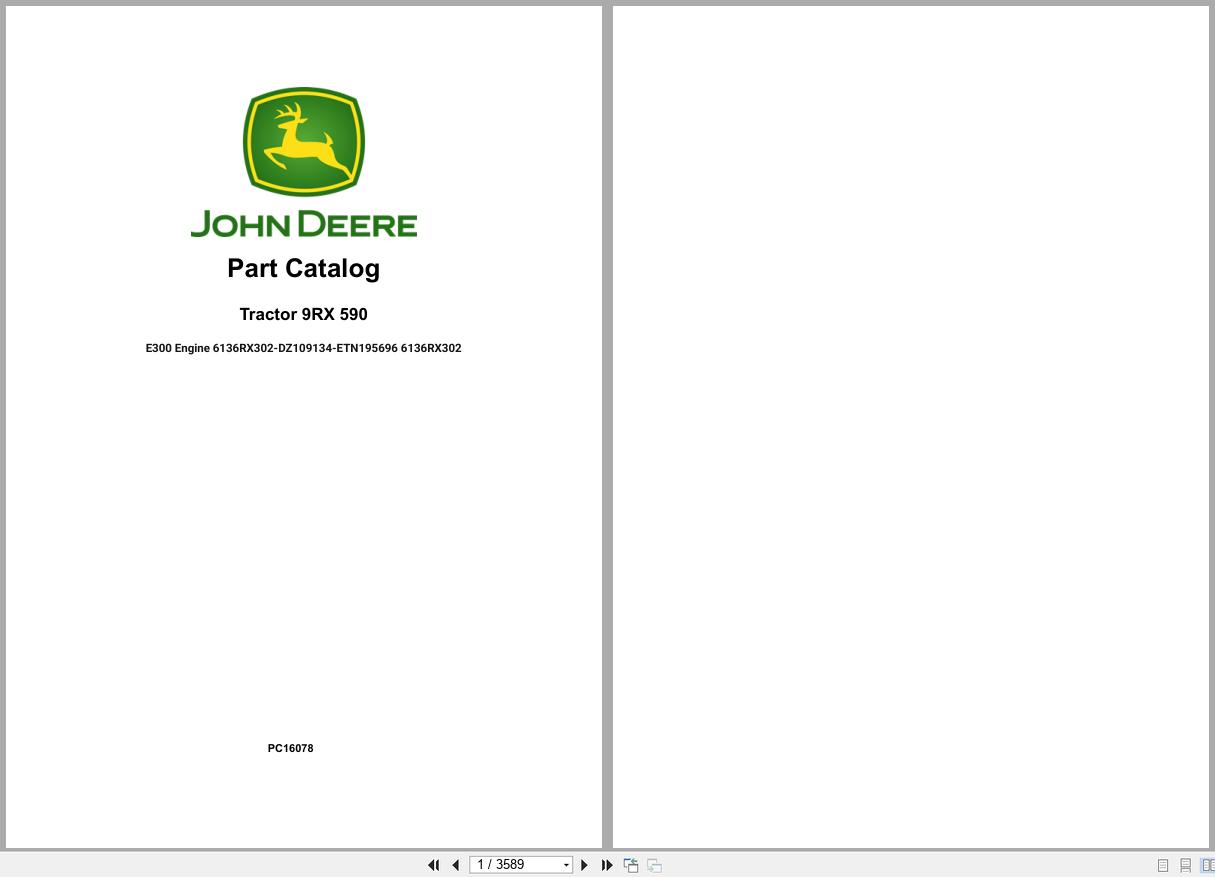Rotate the page counterclockwise
The image size is (1215, 877).
click(x=631, y=865)
